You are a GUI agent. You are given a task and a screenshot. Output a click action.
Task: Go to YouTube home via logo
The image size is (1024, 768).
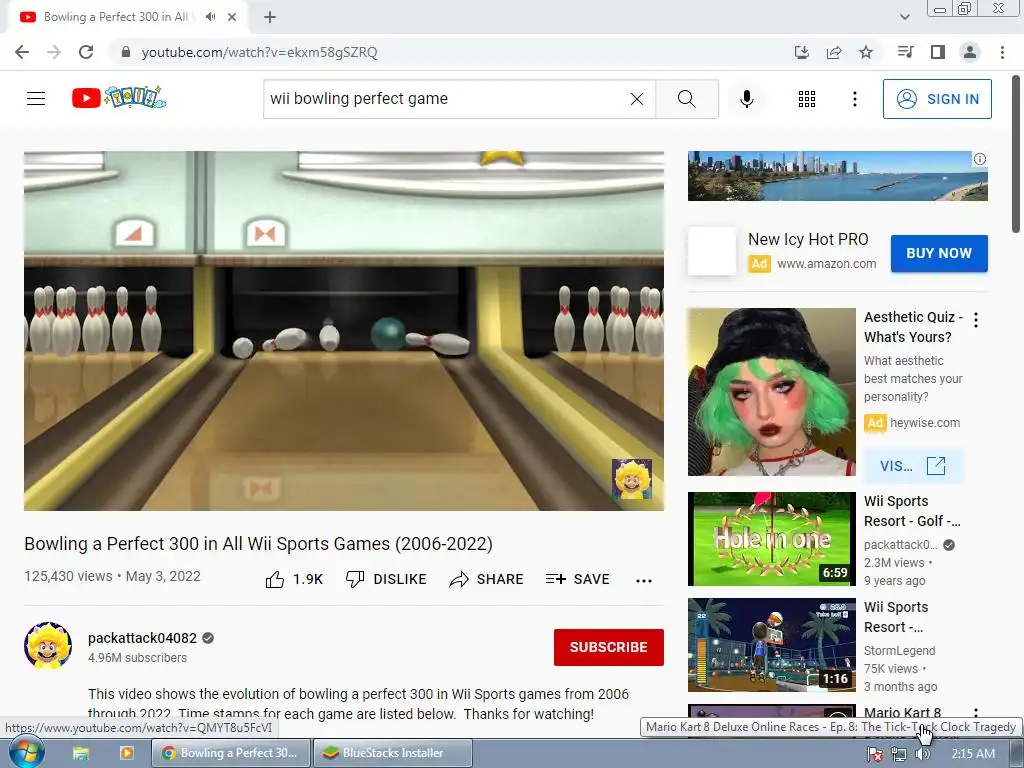point(119,98)
